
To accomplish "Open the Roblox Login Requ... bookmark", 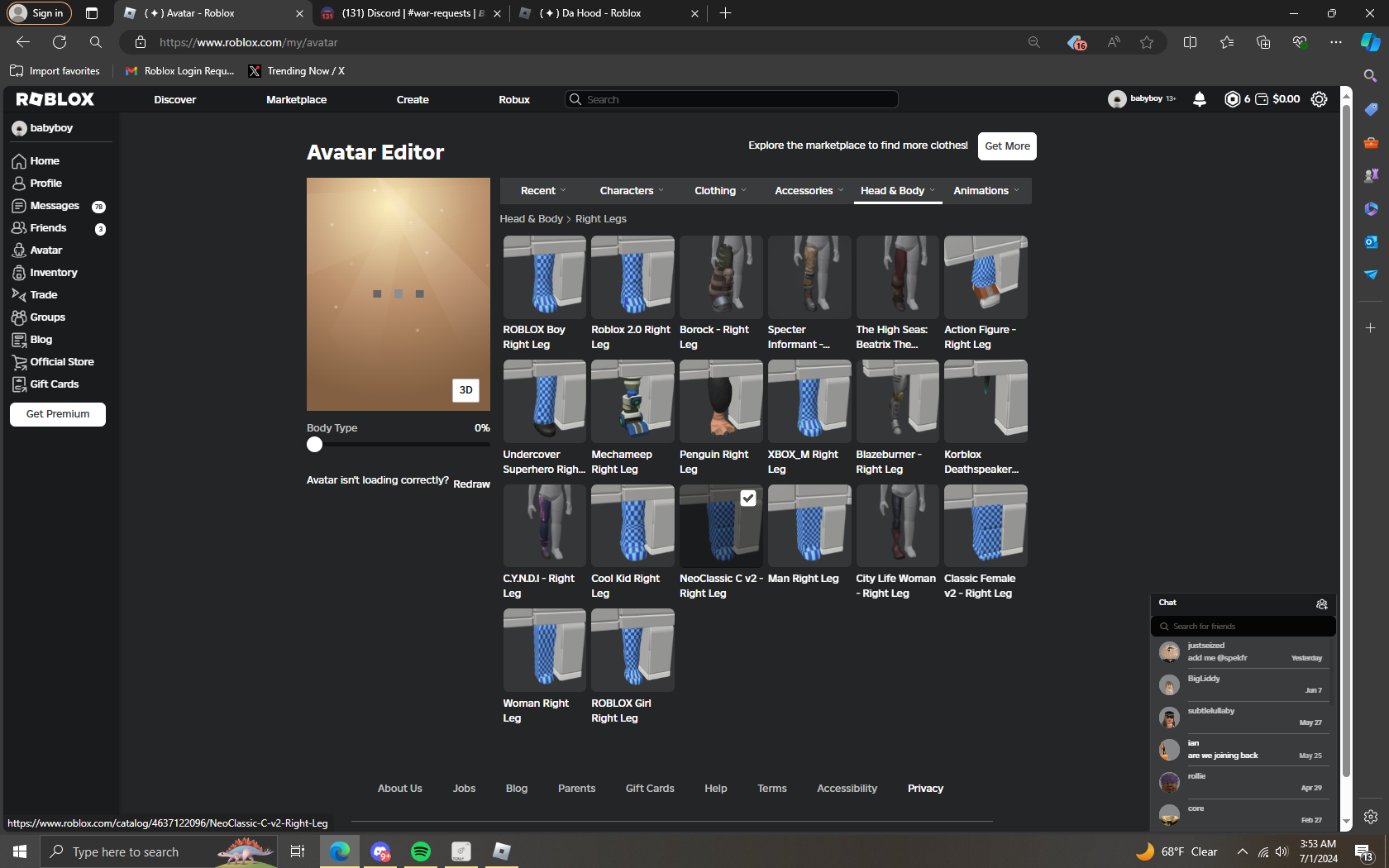I will click(179, 71).
